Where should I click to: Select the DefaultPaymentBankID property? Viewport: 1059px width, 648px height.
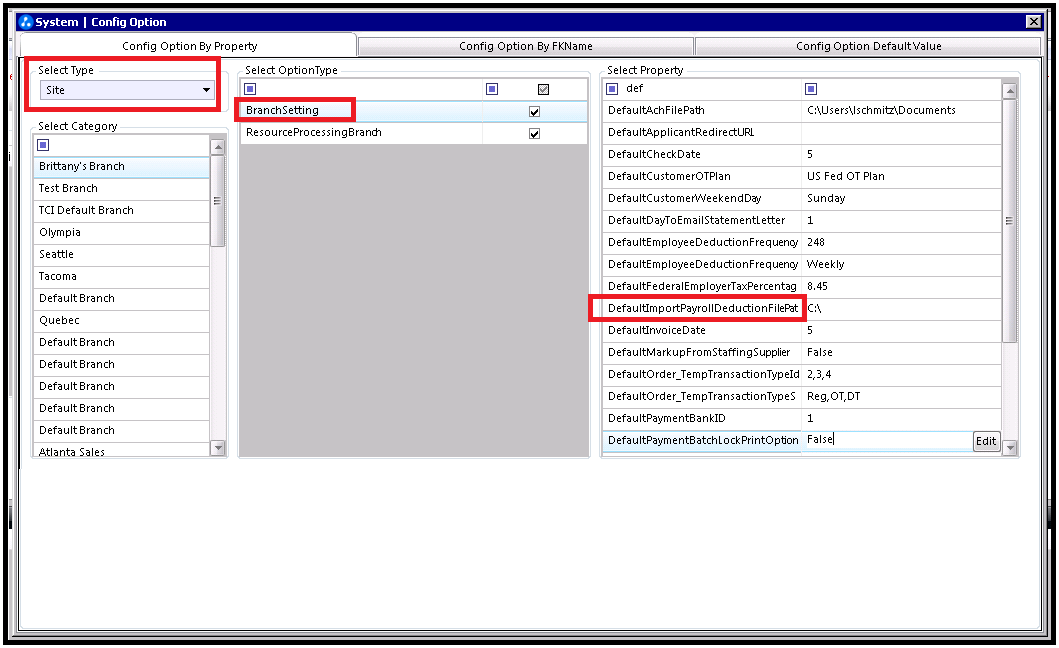[802, 418]
